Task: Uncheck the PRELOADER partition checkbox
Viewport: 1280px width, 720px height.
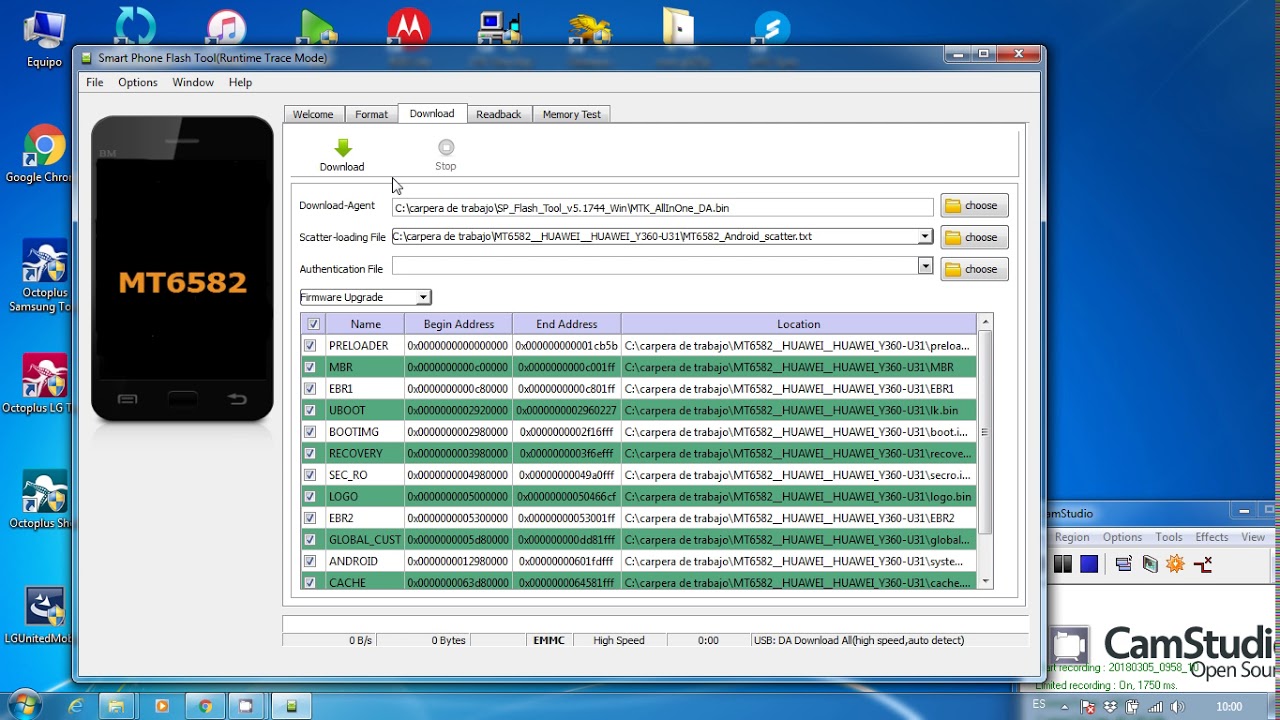Action: click(310, 346)
